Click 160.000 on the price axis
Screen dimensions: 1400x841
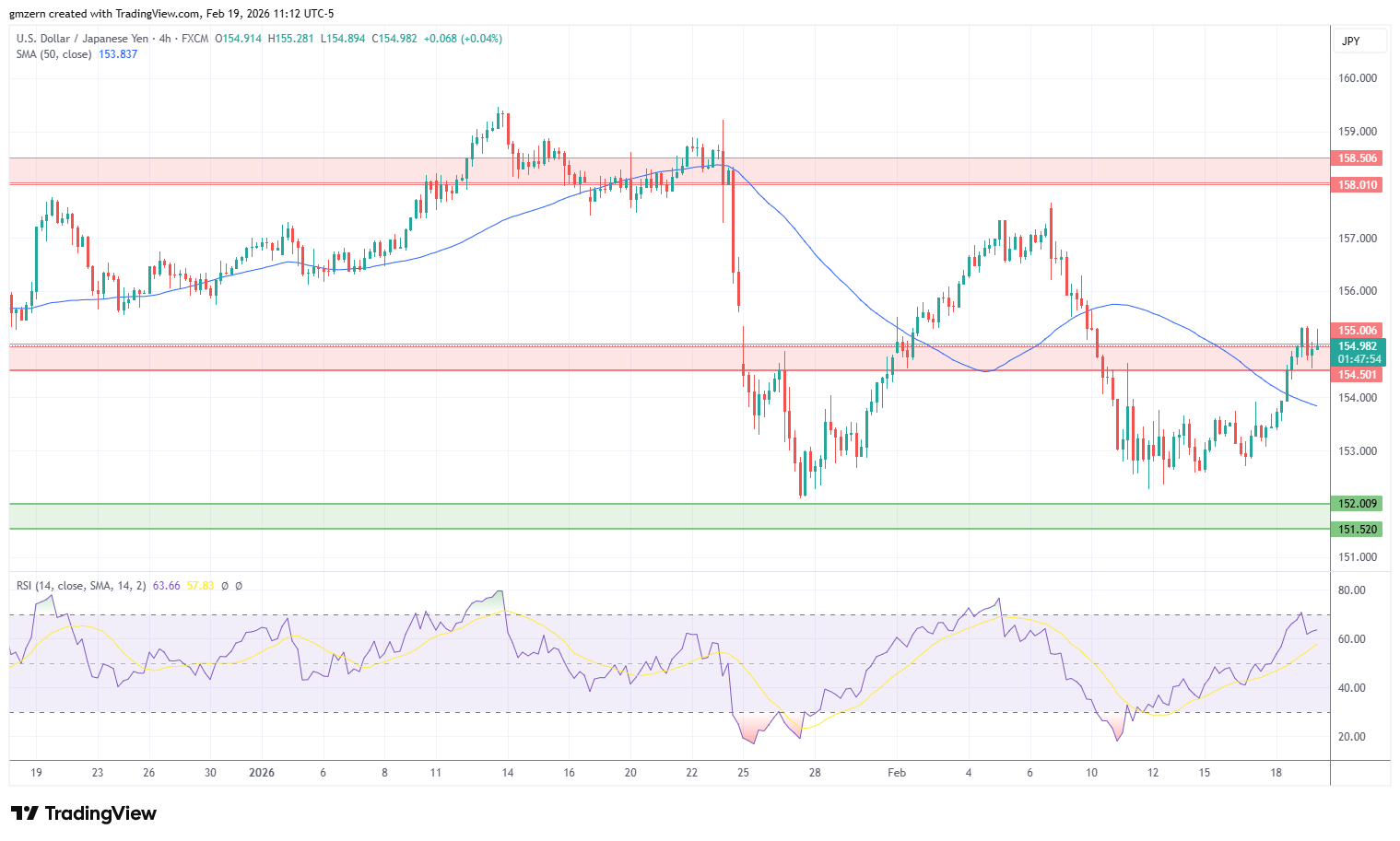pyautogui.click(x=1358, y=78)
